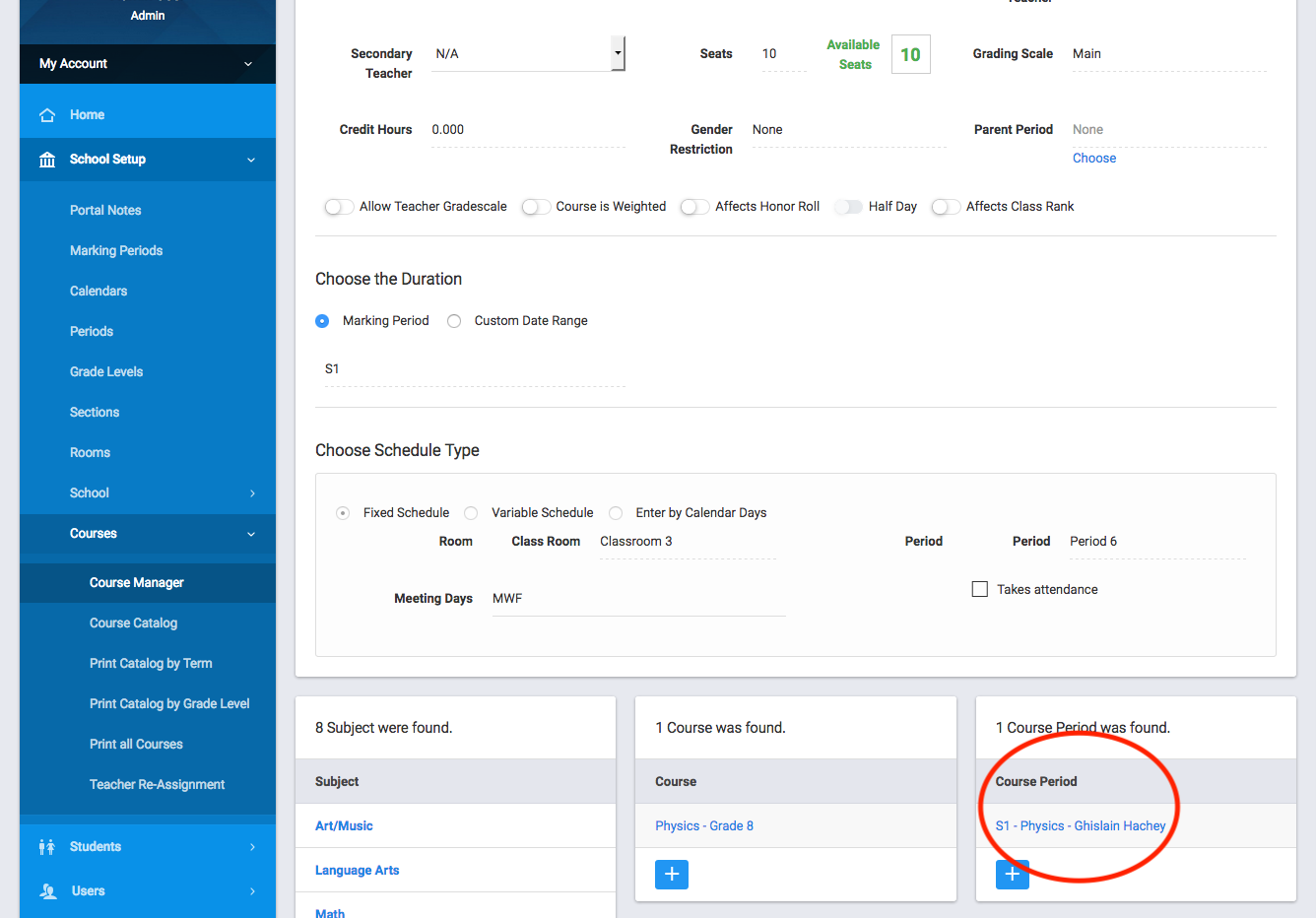This screenshot has height=918, width=1316.
Task: Check the Takes attendance checkbox
Action: (x=980, y=589)
